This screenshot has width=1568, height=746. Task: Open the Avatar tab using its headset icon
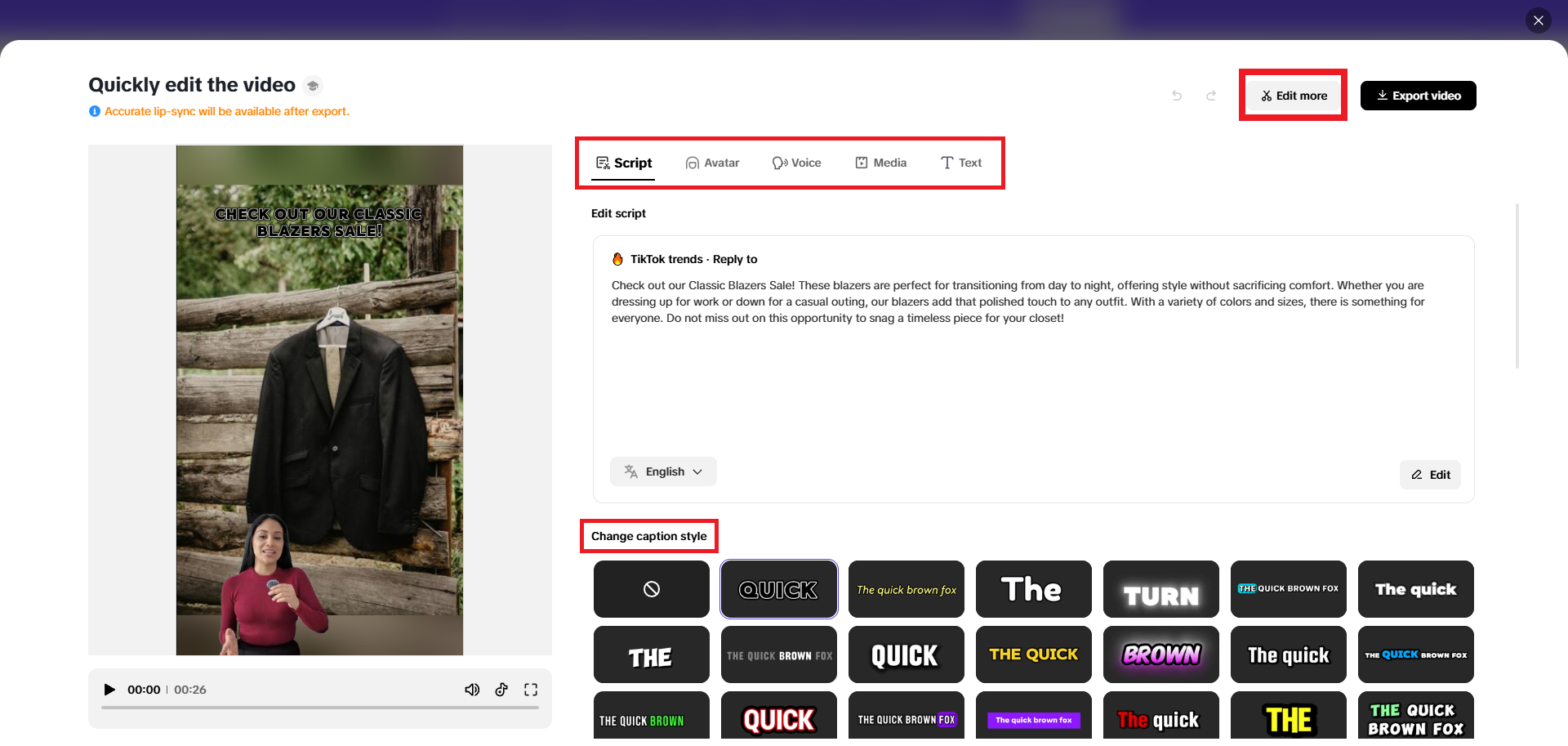[x=693, y=163]
